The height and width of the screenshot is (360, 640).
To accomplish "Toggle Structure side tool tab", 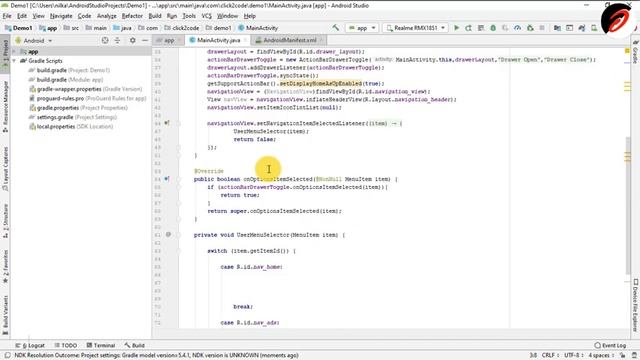I will click(5, 221).
